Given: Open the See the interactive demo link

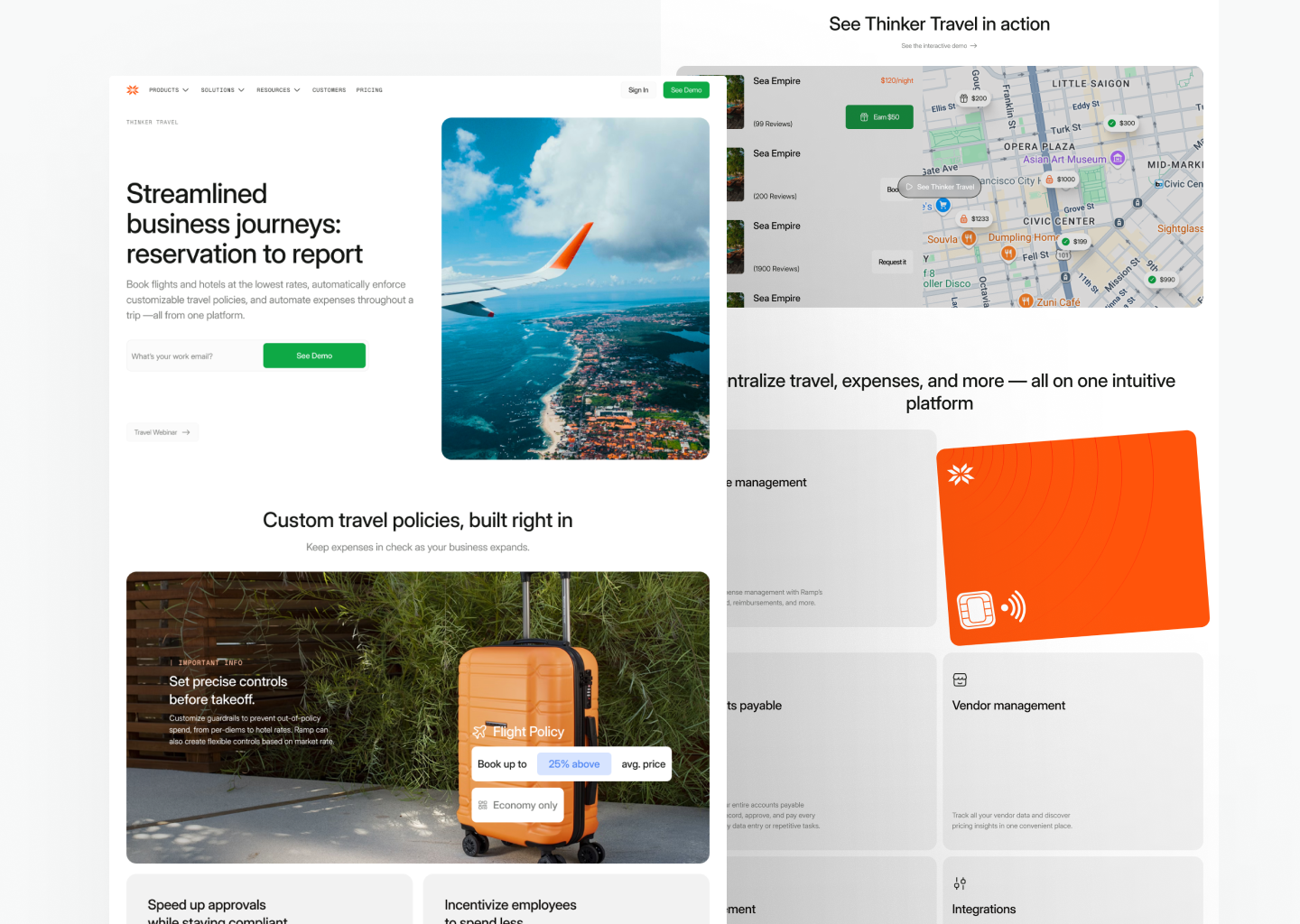Looking at the screenshot, I should point(939,46).
